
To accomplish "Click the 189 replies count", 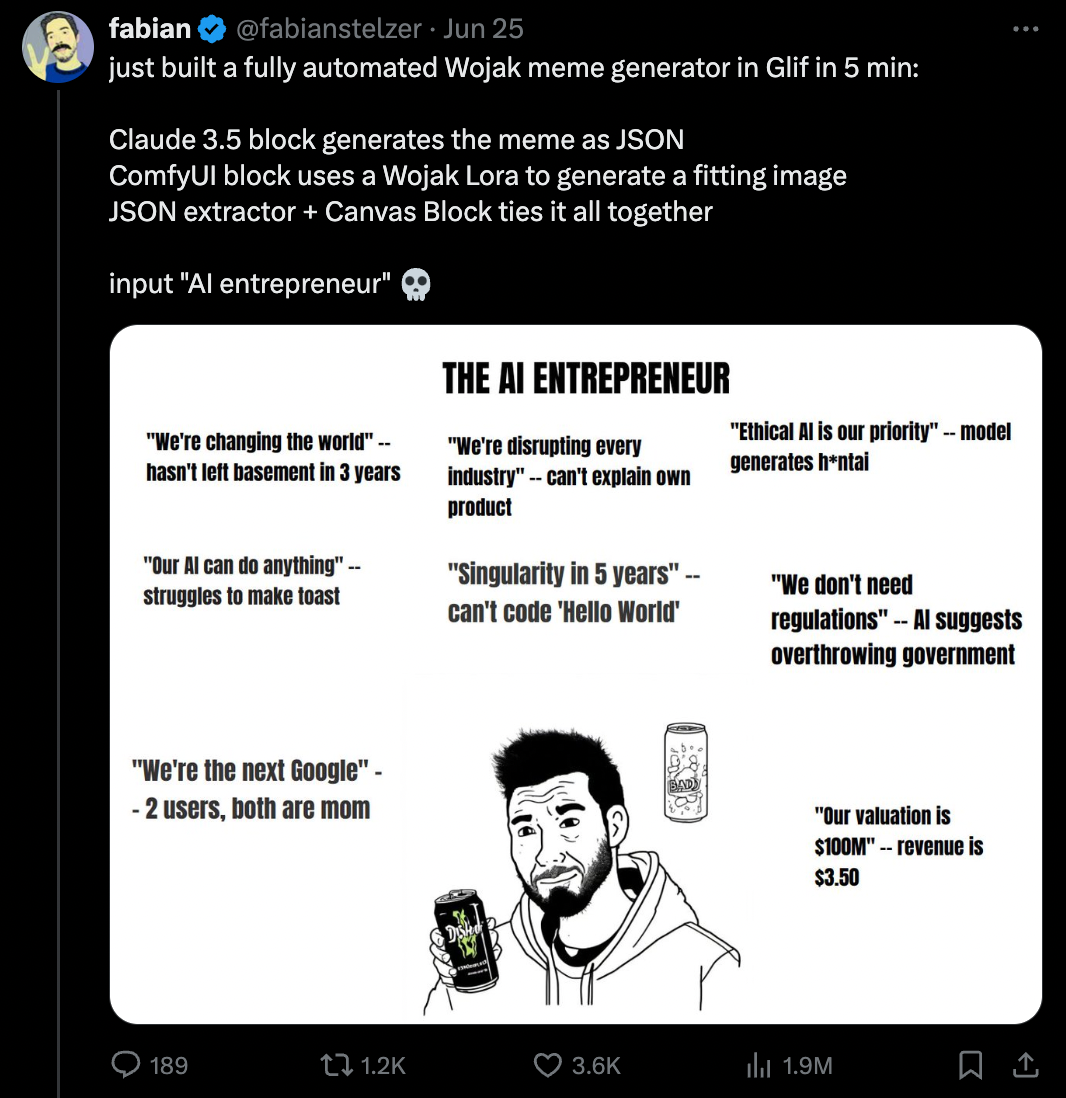I will click(x=168, y=1066).
